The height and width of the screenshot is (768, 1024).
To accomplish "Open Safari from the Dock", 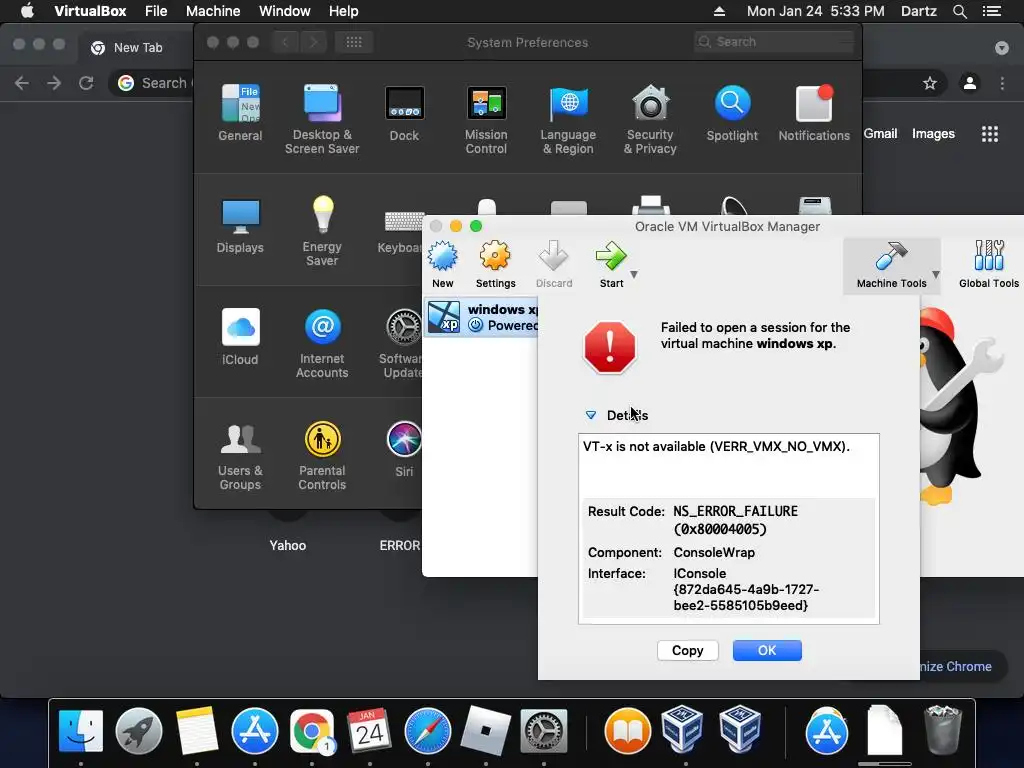I will (x=428, y=731).
